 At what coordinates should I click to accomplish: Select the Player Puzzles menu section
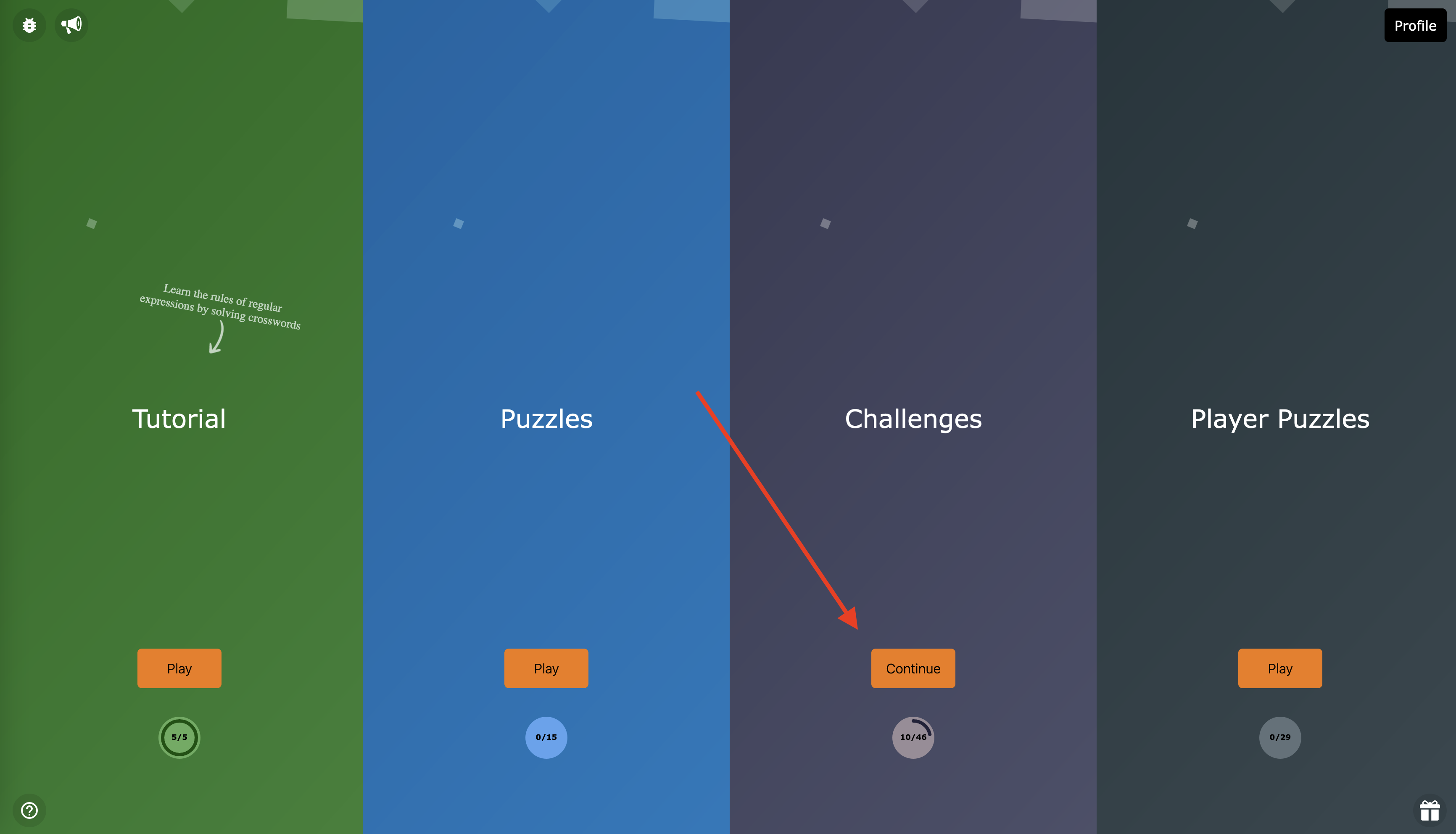(x=1280, y=417)
